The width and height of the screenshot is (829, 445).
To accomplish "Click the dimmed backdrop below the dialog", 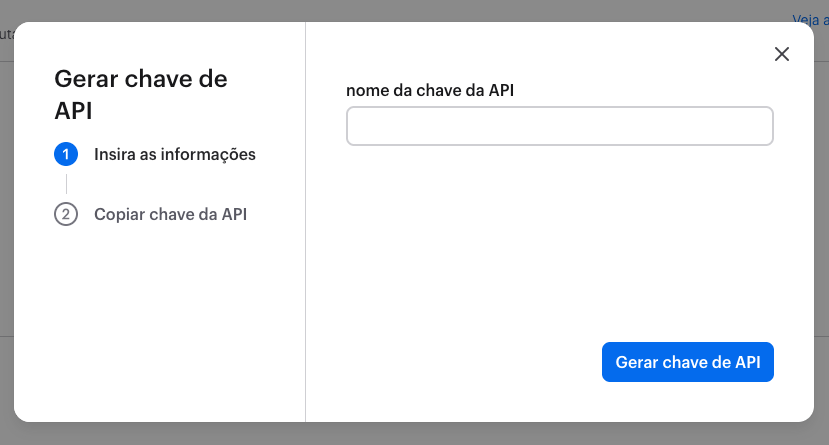I will click(400, 434).
